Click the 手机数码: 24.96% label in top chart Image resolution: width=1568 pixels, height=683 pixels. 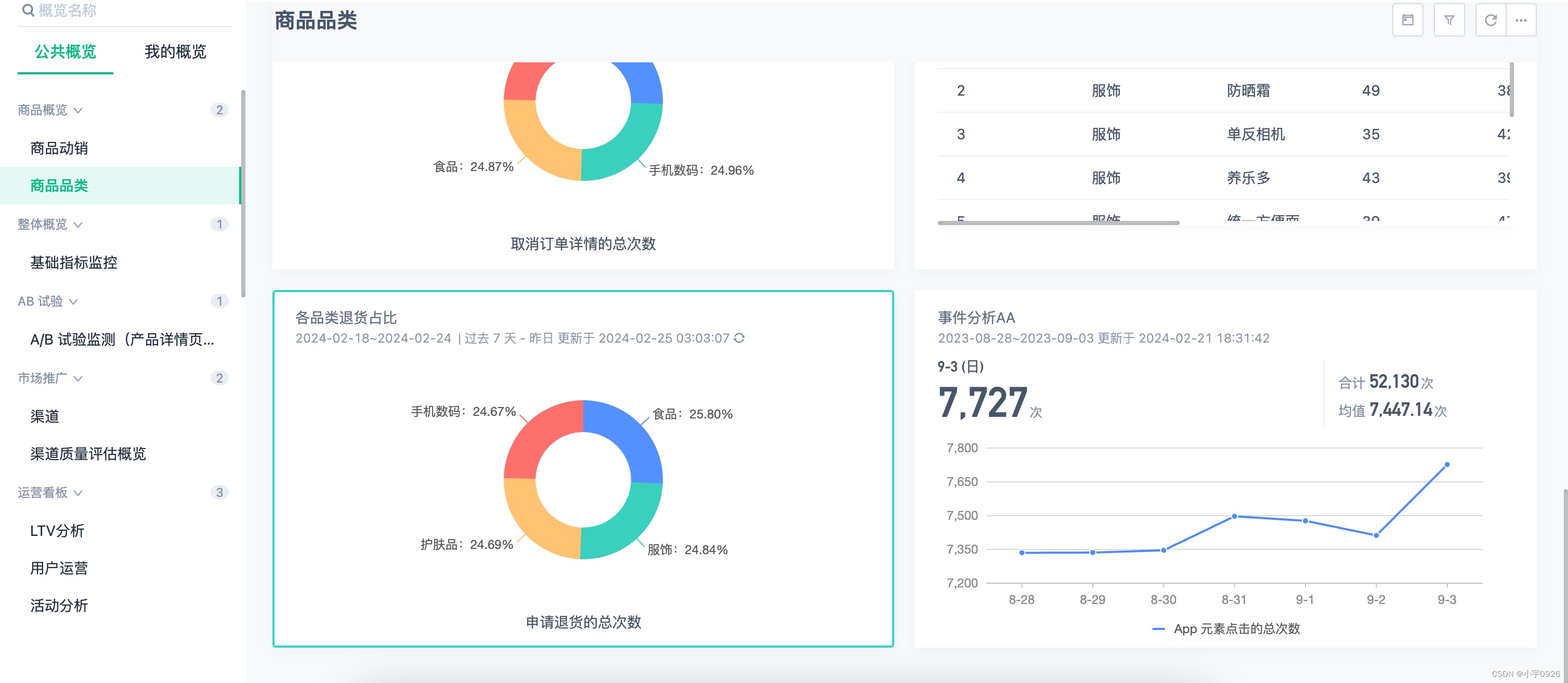[701, 170]
